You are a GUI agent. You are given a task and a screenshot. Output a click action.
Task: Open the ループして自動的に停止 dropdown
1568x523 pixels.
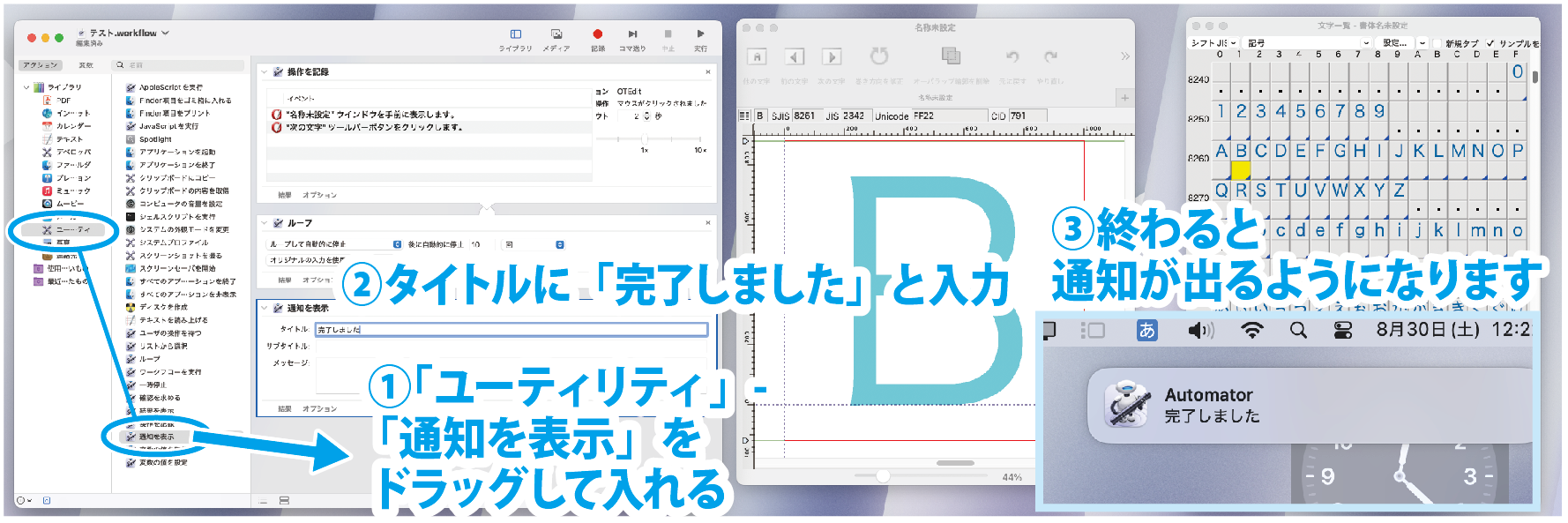tap(335, 244)
